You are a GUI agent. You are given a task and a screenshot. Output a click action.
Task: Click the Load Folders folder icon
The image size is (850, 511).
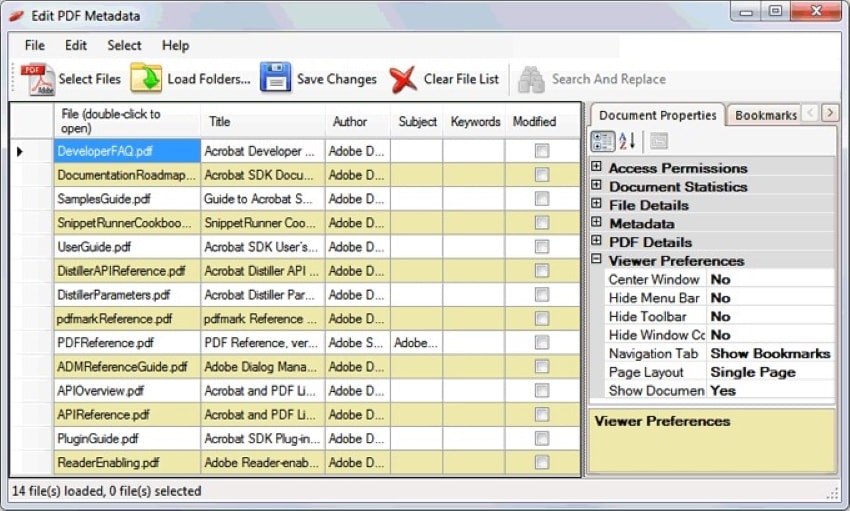click(146, 78)
